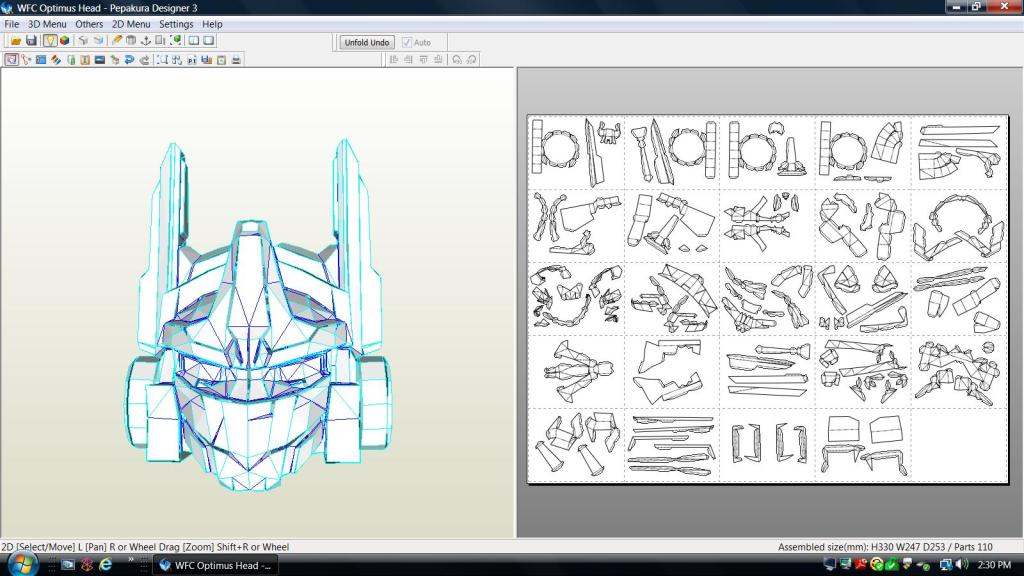Click the WFC Optimus Head taskbar button

(216, 566)
